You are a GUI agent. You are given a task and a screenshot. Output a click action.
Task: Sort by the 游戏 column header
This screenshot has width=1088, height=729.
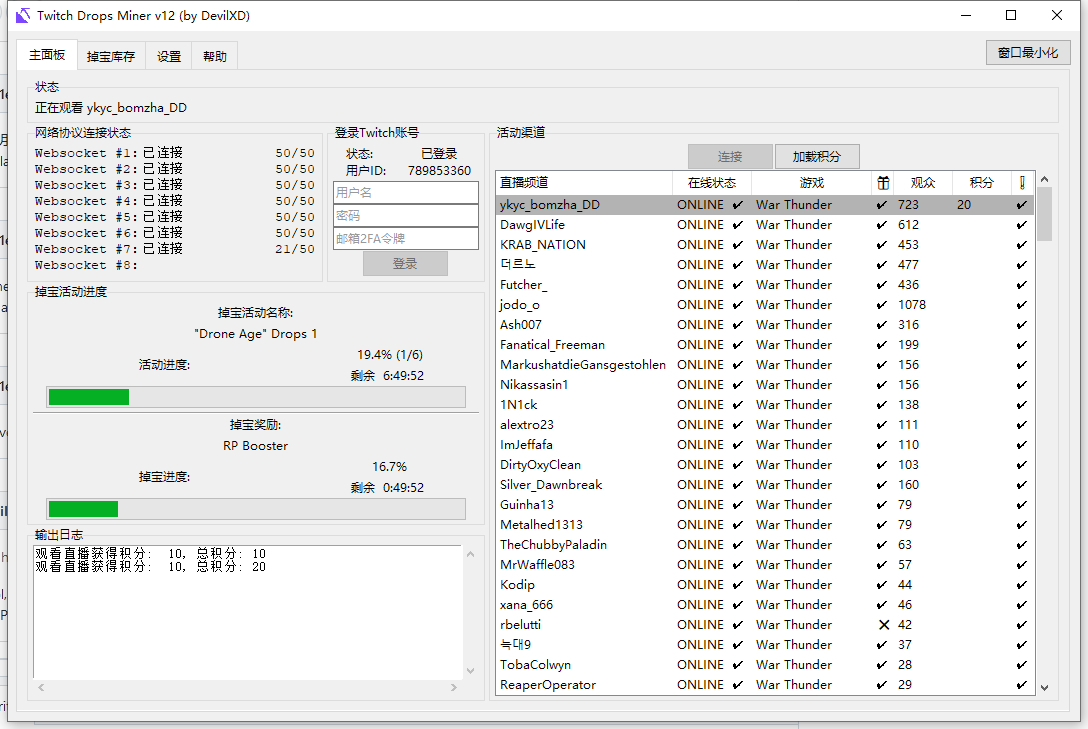point(812,183)
